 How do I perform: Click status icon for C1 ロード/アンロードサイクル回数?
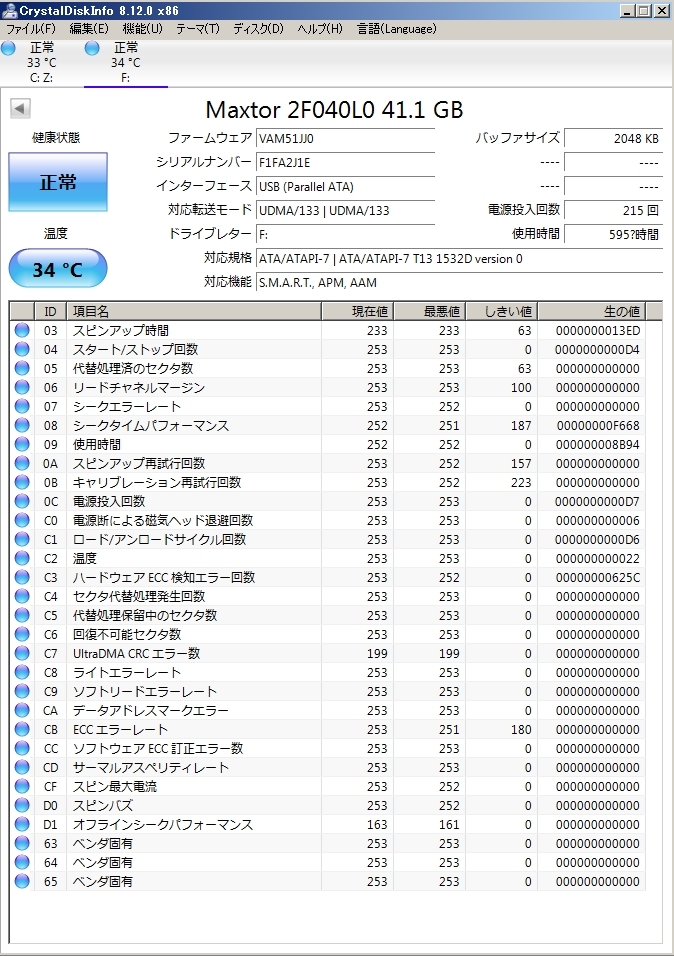(x=22, y=540)
